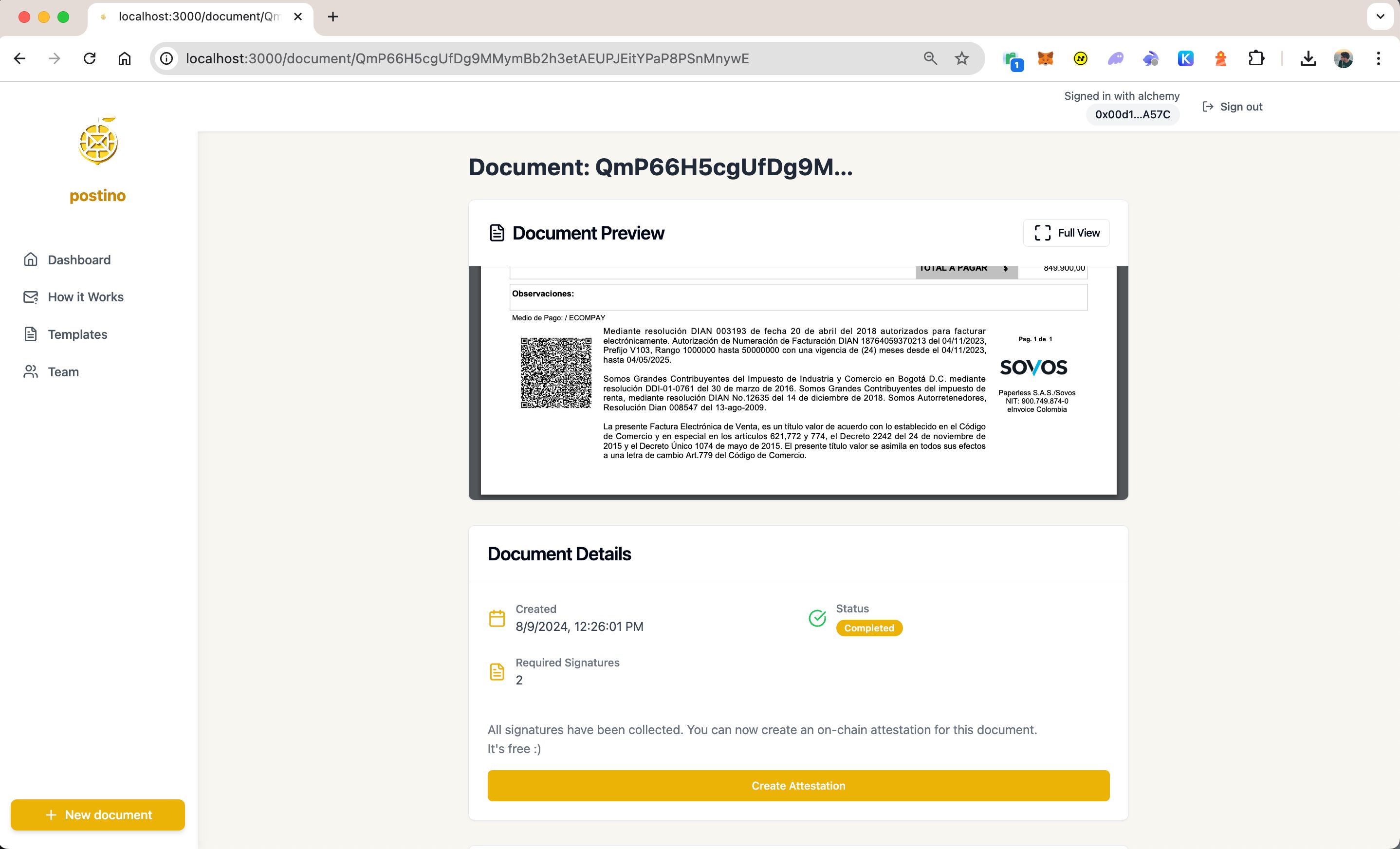Click the Document Preview file icon
This screenshot has height=849, width=1400.
pos(497,233)
